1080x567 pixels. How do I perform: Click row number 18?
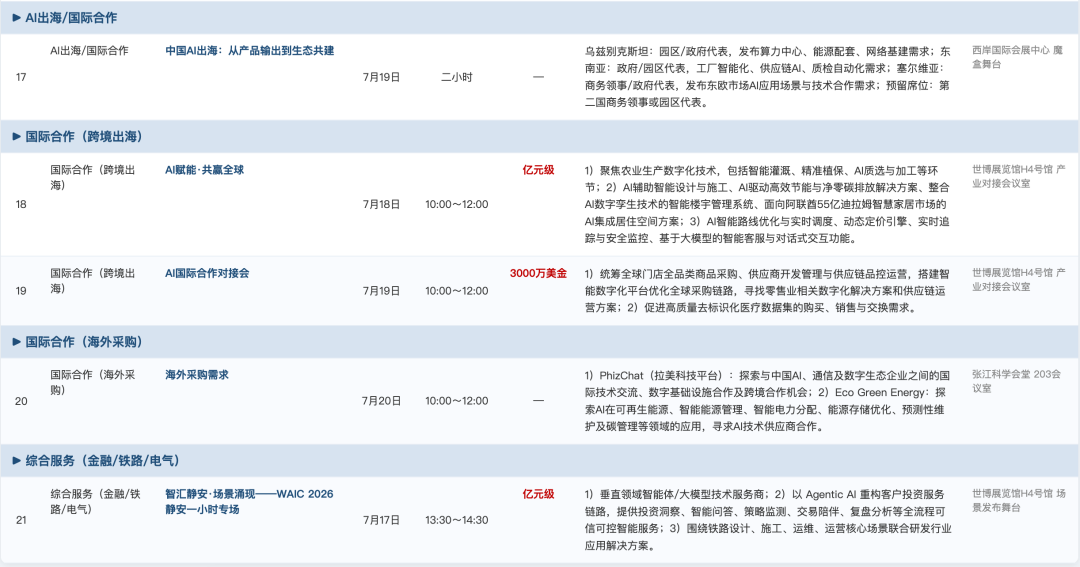coord(21,205)
